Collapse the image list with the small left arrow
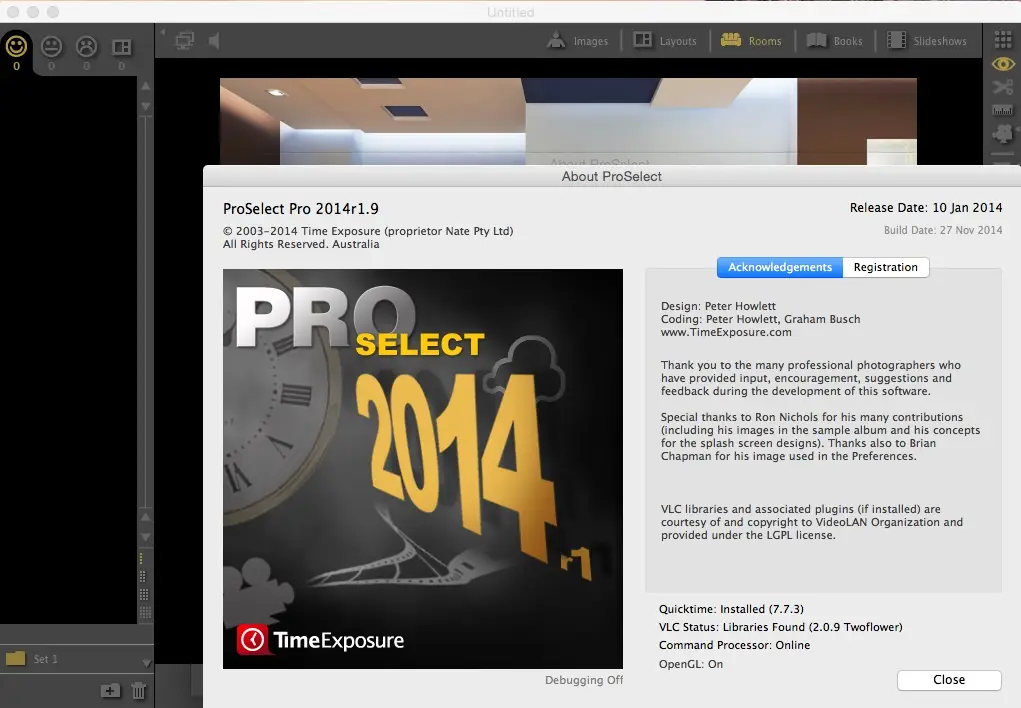The image size is (1021, 708). pos(163,31)
